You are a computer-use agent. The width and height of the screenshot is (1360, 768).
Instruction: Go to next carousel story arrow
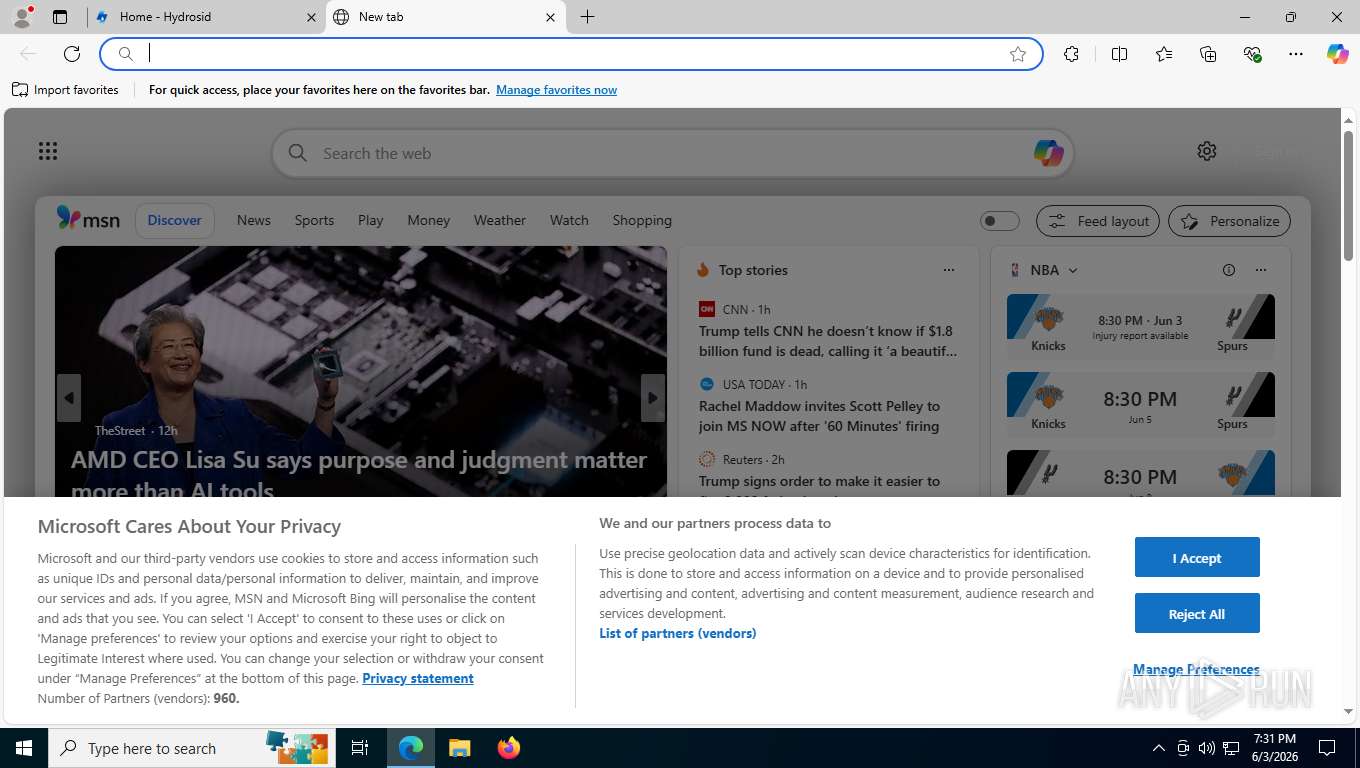(652, 398)
